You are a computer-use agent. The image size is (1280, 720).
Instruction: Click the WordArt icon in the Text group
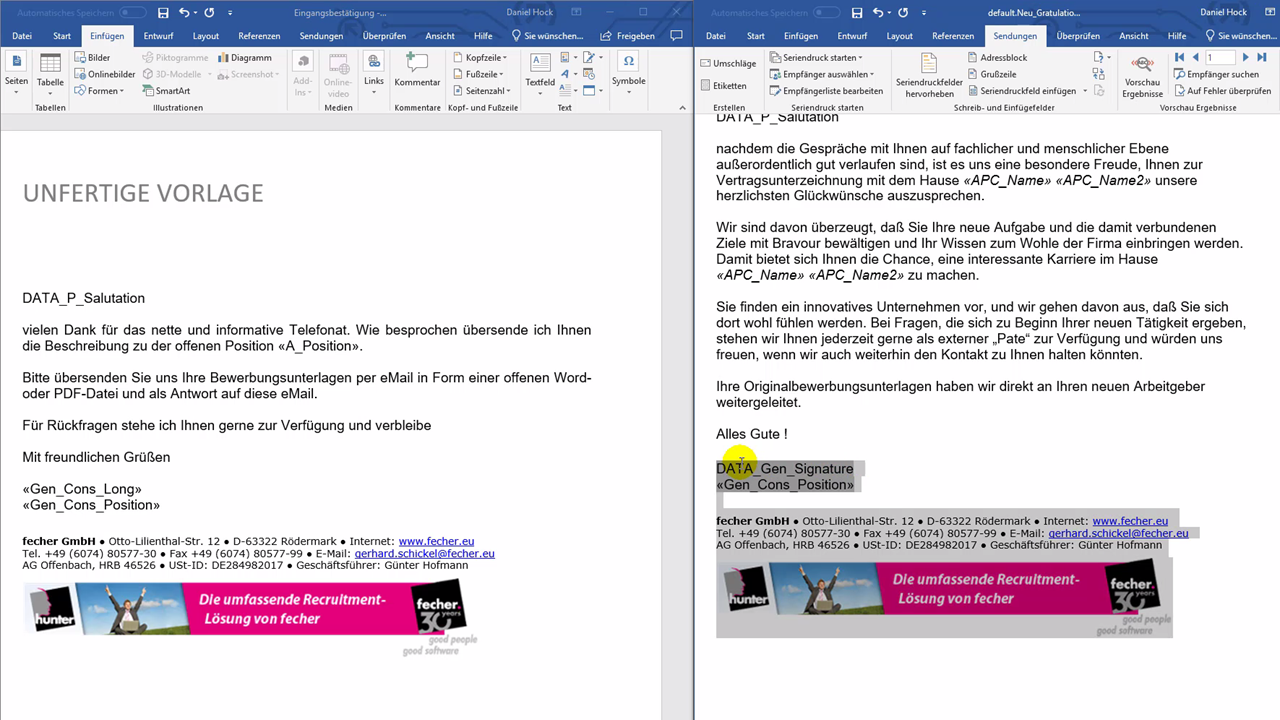(x=567, y=74)
